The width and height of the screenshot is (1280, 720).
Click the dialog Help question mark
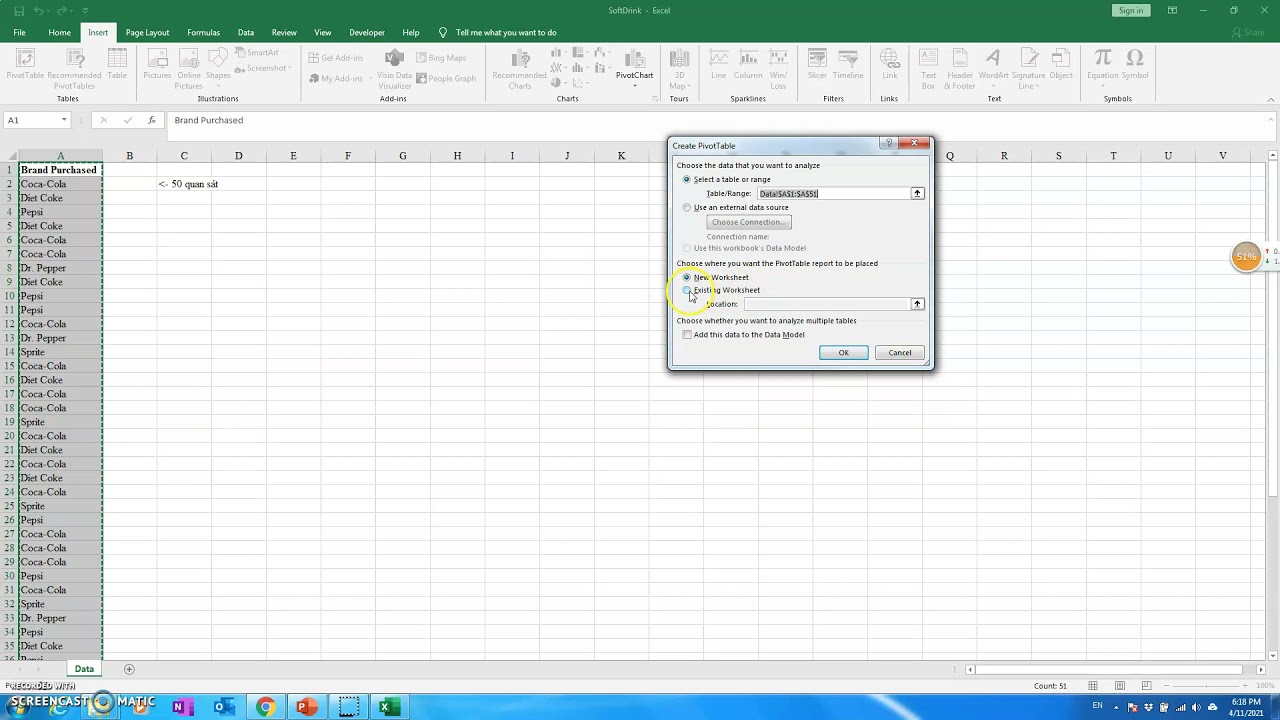pos(889,144)
